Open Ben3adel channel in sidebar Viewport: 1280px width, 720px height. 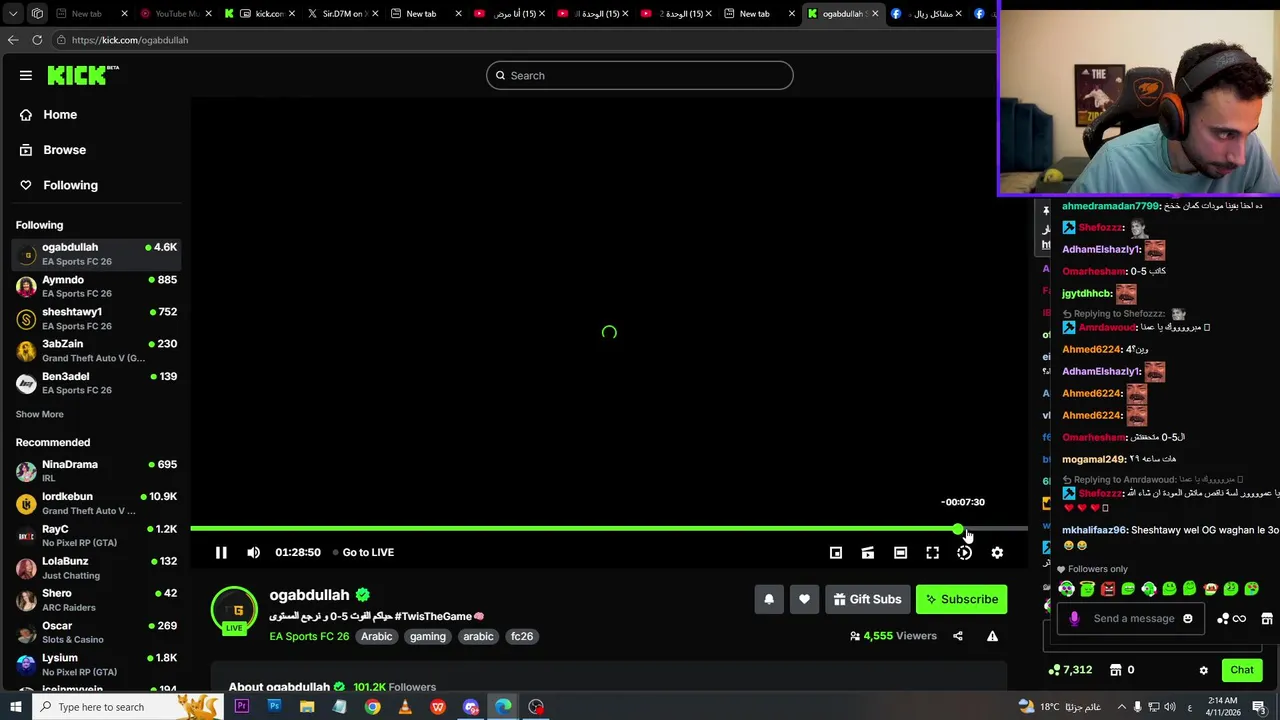pos(96,383)
